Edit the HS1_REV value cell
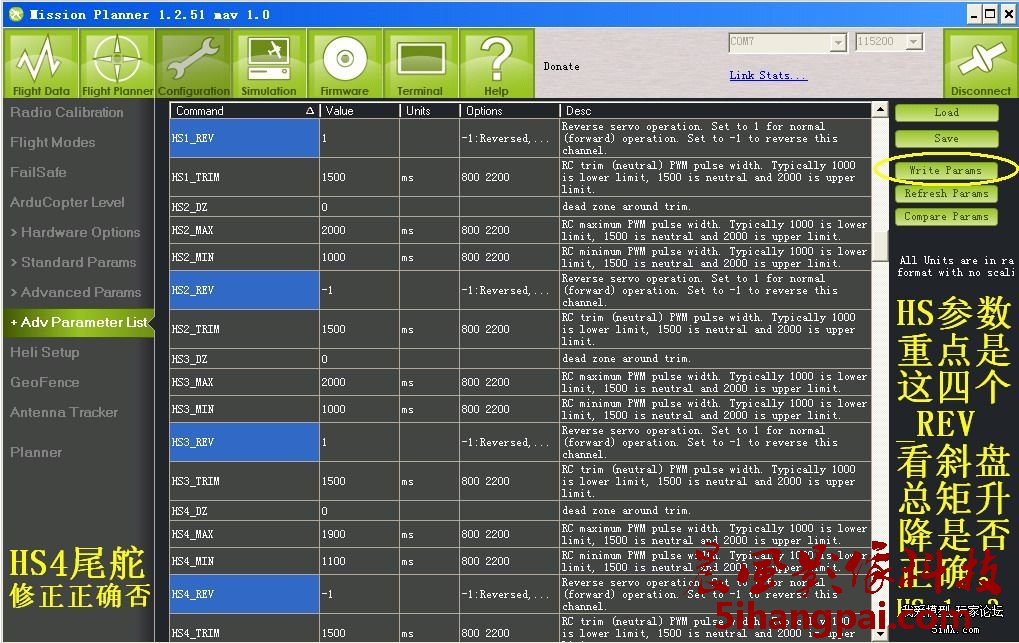 [359, 138]
